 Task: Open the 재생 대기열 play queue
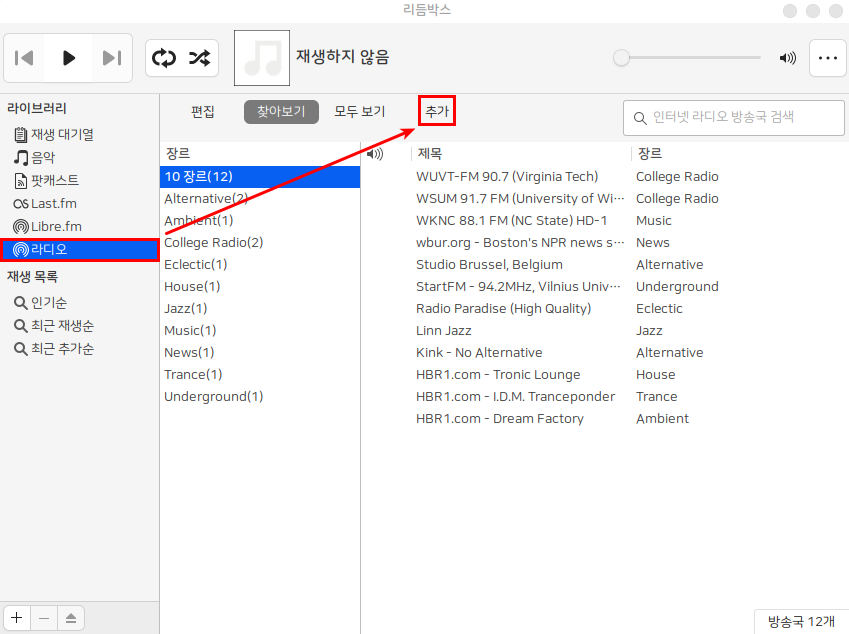coord(61,134)
